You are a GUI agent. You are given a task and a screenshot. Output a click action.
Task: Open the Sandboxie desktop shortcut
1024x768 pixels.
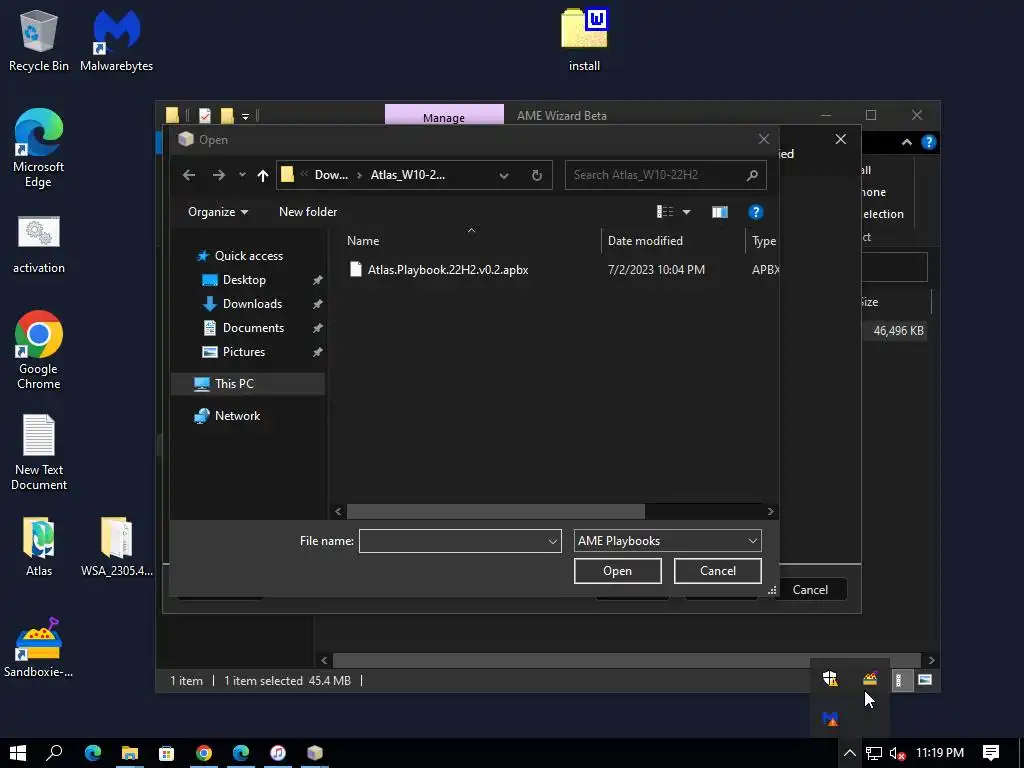[39, 648]
